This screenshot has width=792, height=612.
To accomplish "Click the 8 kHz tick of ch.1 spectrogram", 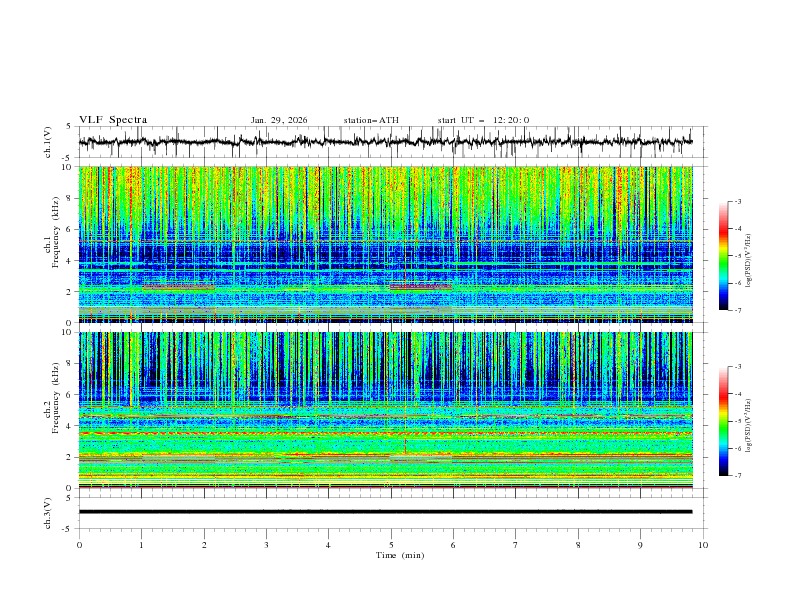I will tap(71, 198).
